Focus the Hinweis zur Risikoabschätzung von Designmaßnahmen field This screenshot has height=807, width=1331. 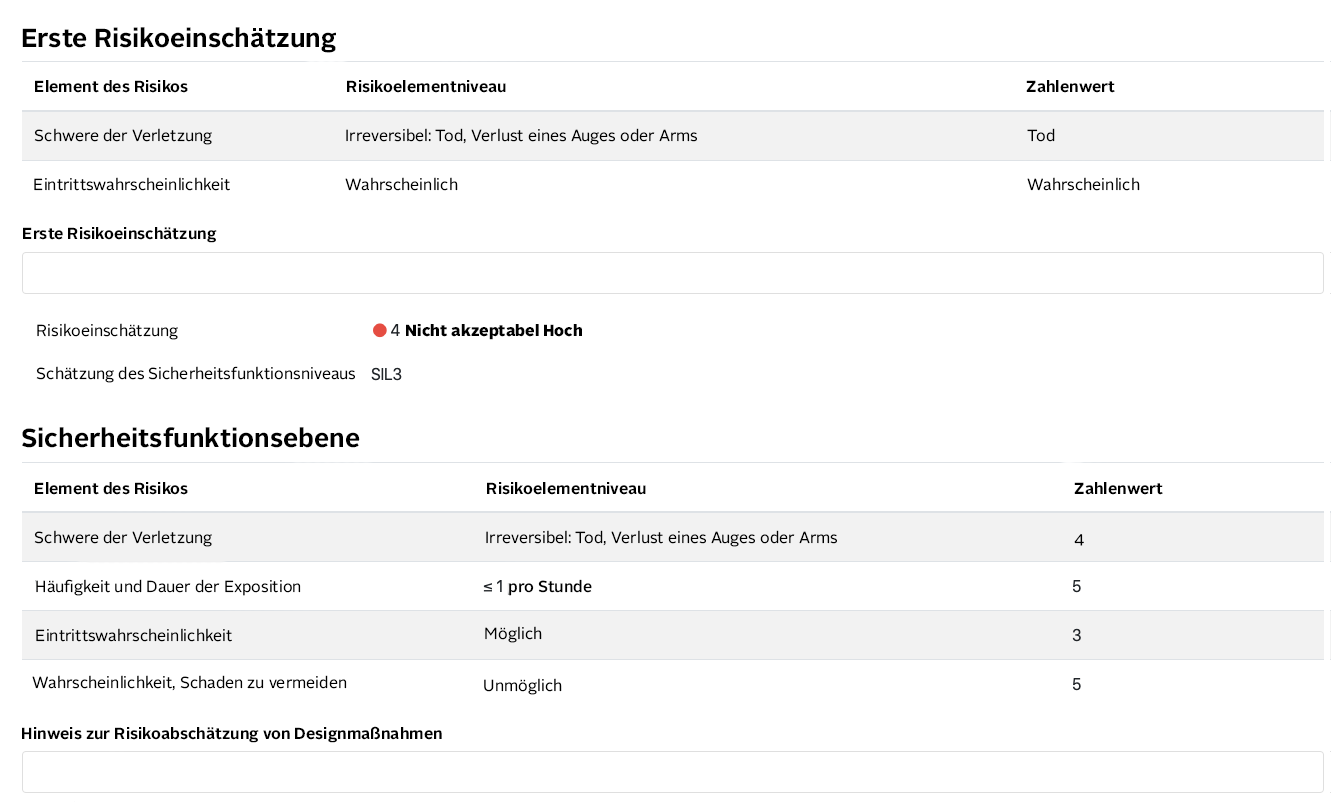[672, 772]
